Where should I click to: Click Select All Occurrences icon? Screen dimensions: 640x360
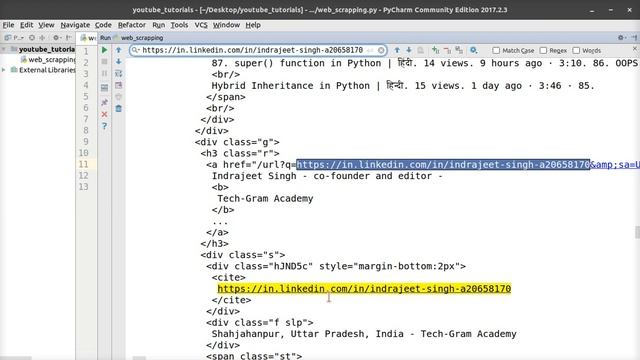click(x=459, y=50)
